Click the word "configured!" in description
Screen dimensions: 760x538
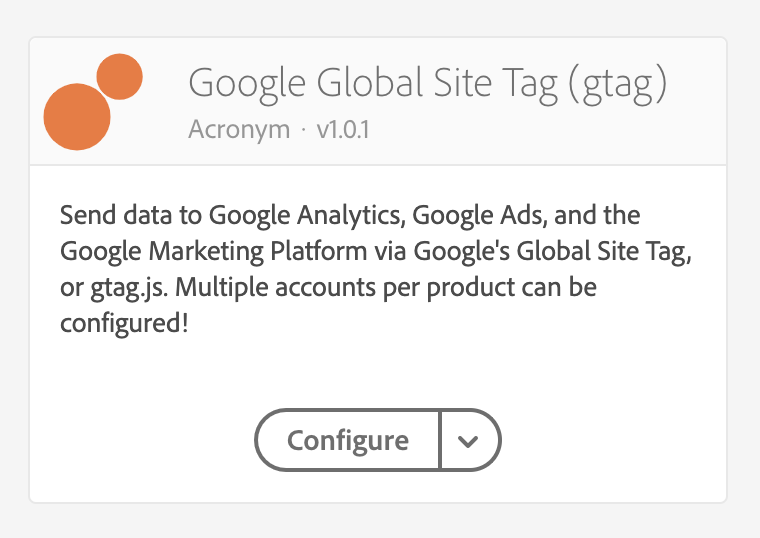click(x=124, y=324)
